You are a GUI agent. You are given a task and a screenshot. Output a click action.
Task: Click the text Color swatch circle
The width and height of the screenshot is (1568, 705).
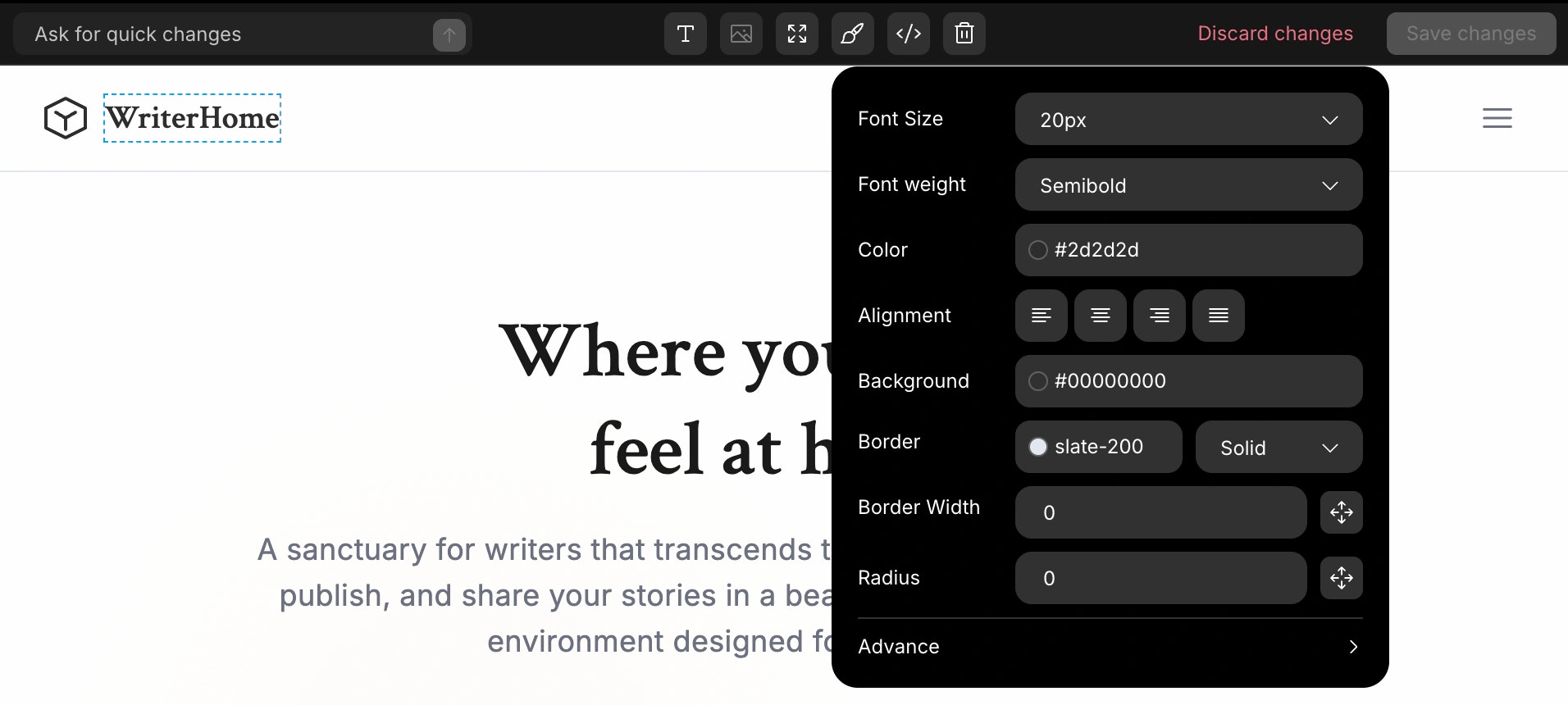[1038, 250]
